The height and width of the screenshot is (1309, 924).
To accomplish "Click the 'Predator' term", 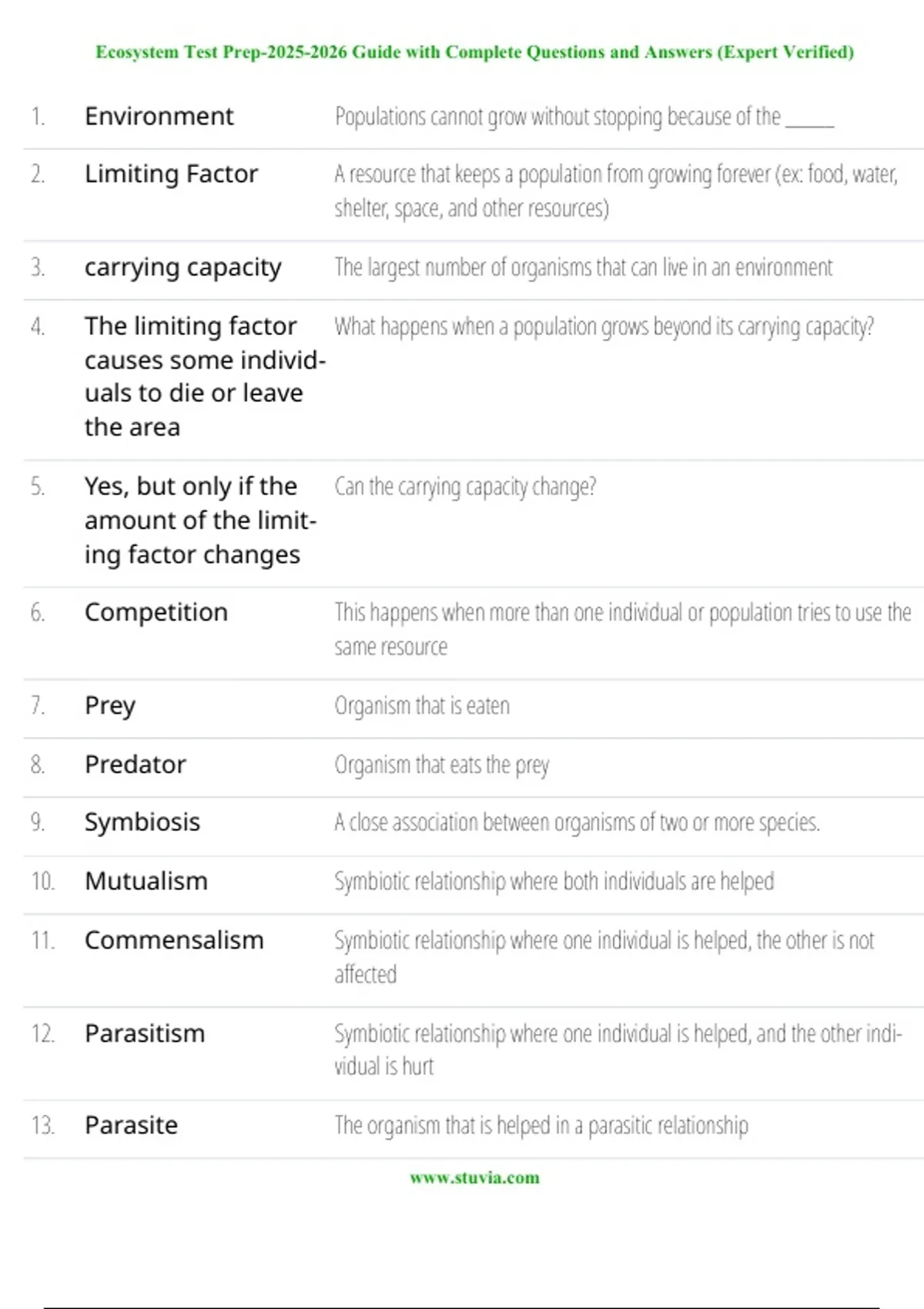I will pyautogui.click(x=136, y=765).
